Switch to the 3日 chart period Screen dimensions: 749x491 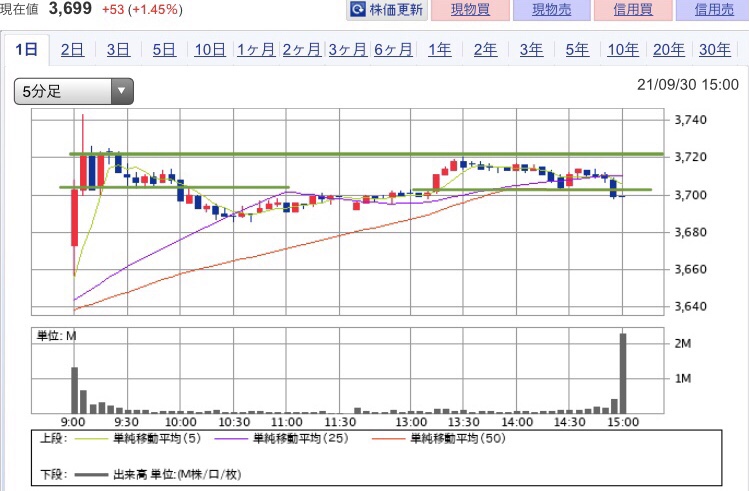coord(118,50)
